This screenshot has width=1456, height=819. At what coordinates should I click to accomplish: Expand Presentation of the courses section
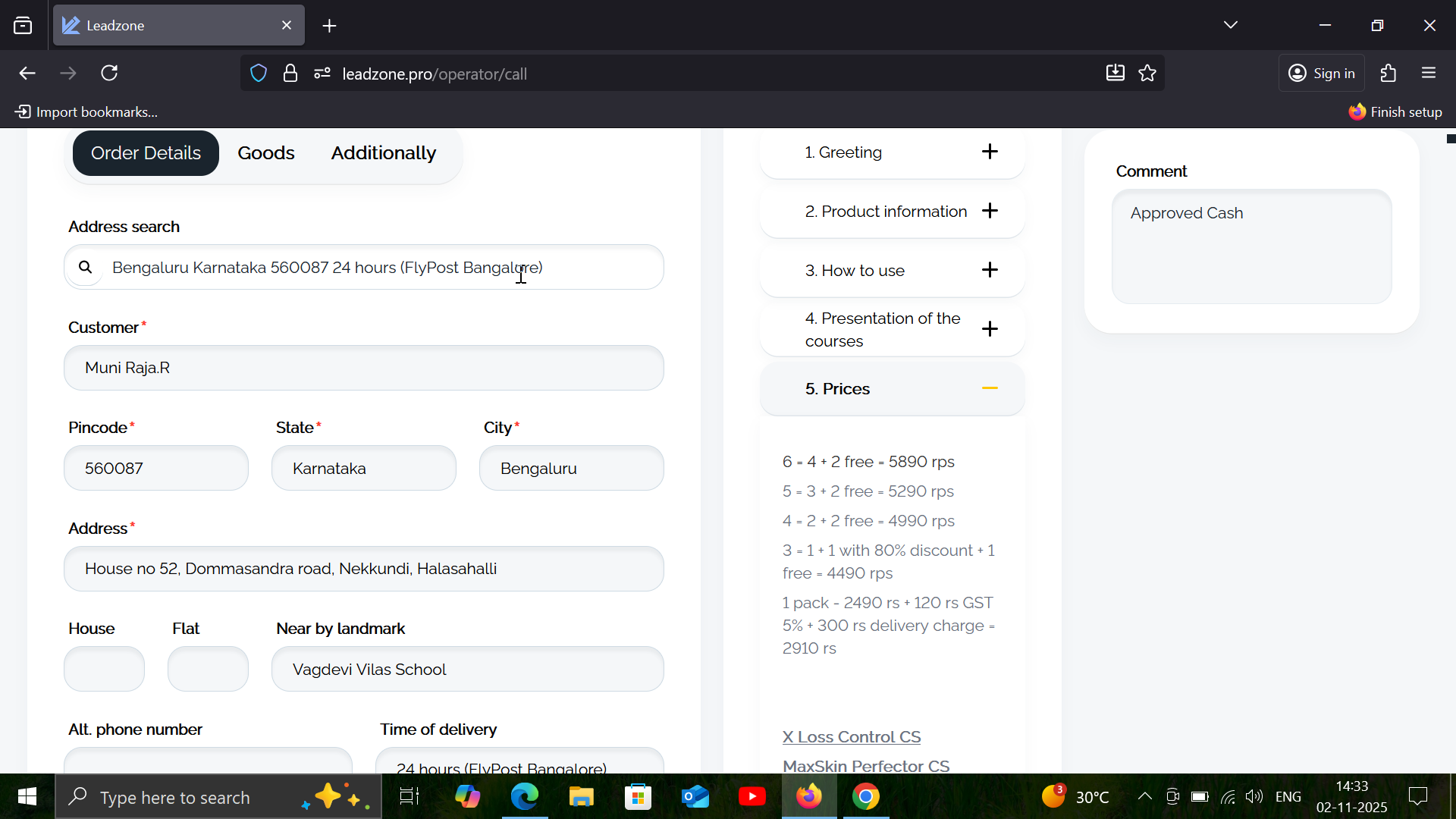990,329
